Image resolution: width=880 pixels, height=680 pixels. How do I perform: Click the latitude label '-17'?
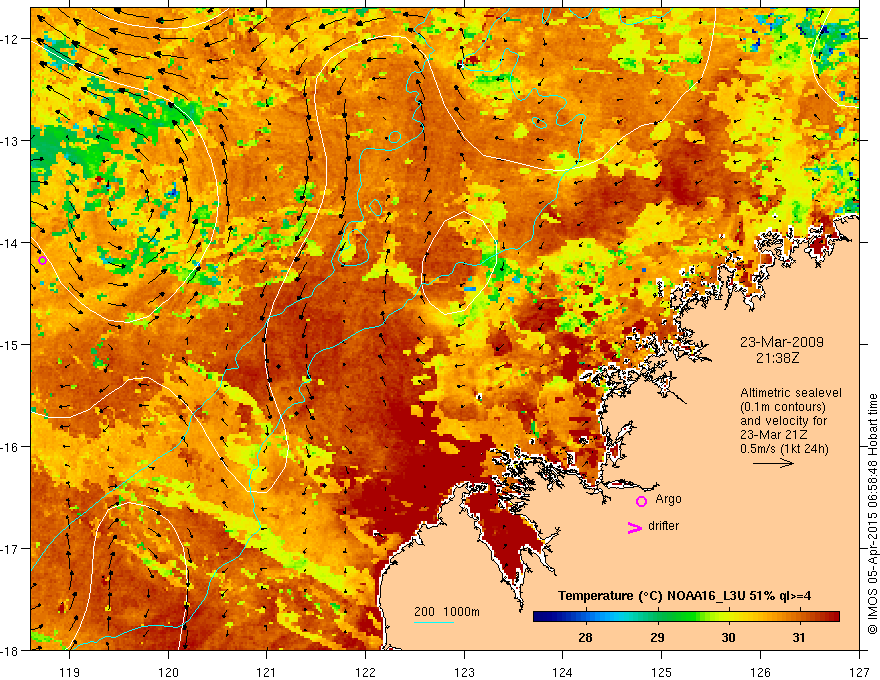11,549
